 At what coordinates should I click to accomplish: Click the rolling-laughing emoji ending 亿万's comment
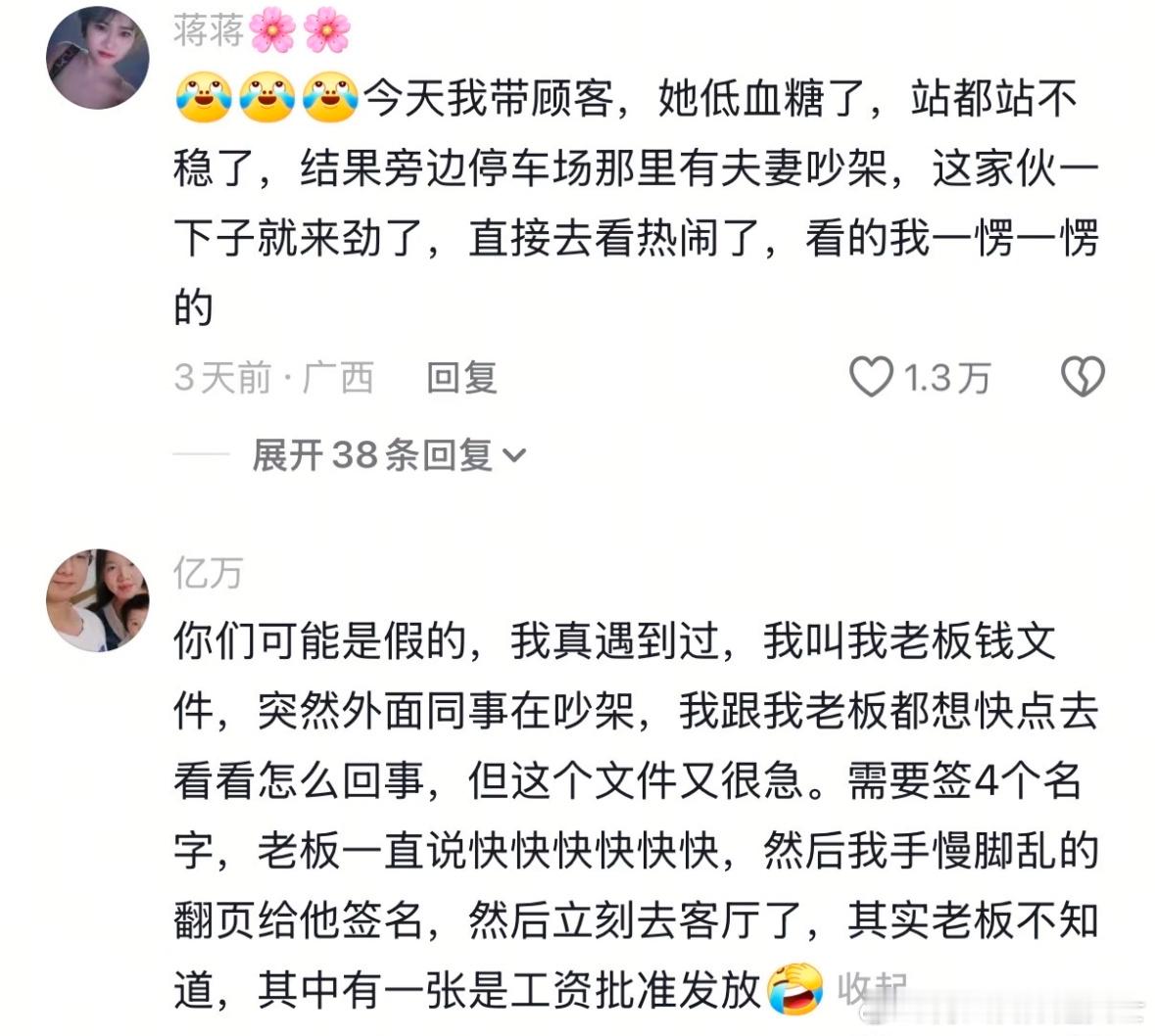pyautogui.click(x=795, y=989)
